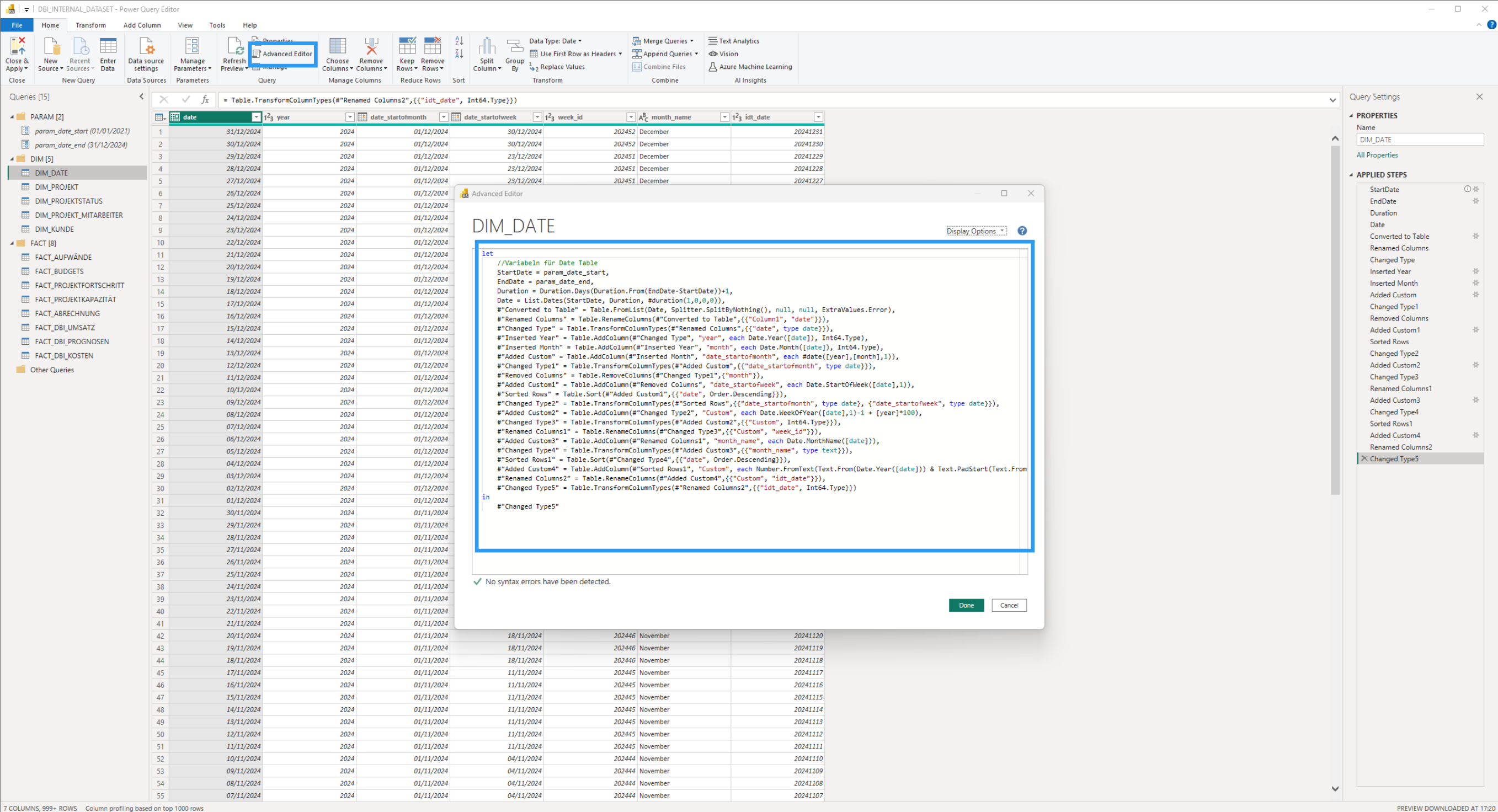1498x812 pixels.
Task: Click Refresh Preview icon
Action: tap(235, 46)
